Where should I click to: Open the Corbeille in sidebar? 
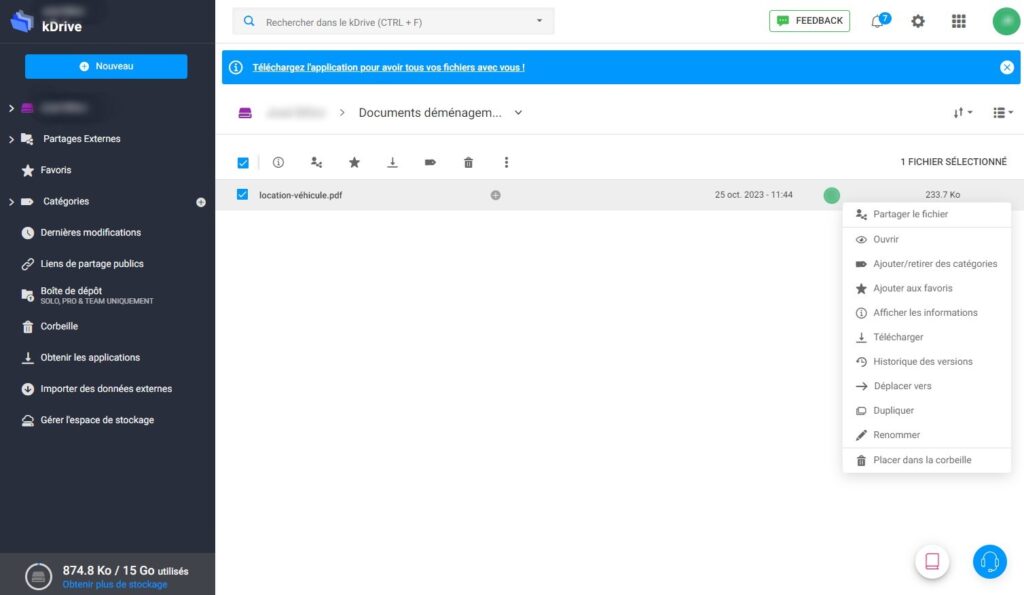(59, 327)
